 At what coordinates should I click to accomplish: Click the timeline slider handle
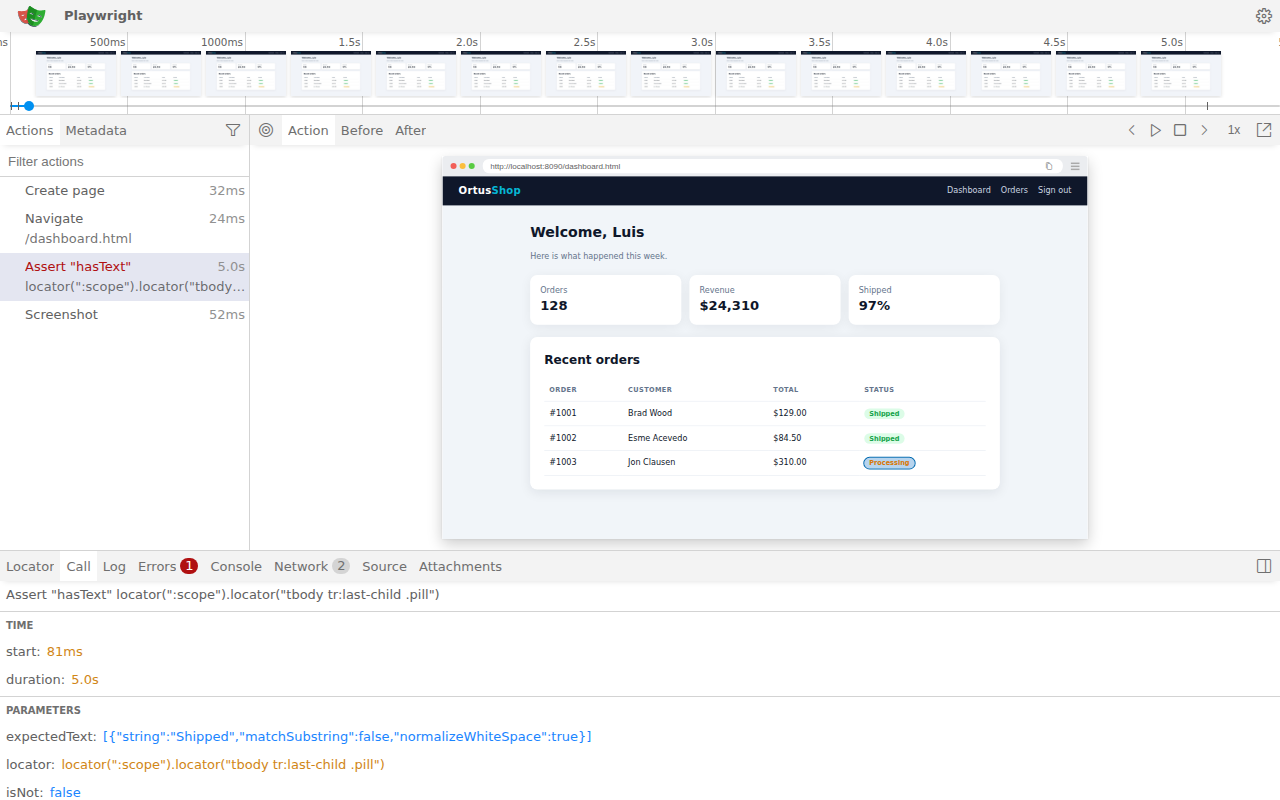[x=29, y=106]
